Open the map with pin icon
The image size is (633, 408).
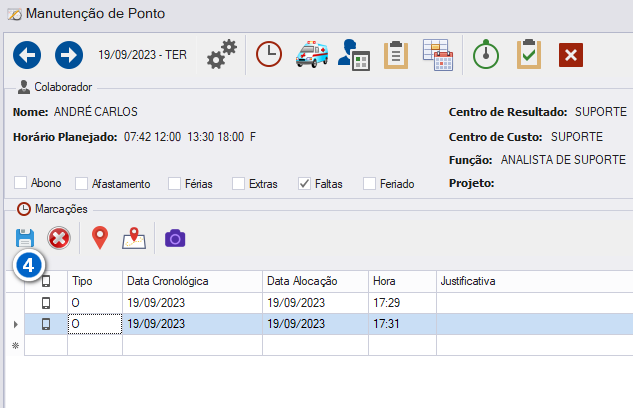[134, 238]
